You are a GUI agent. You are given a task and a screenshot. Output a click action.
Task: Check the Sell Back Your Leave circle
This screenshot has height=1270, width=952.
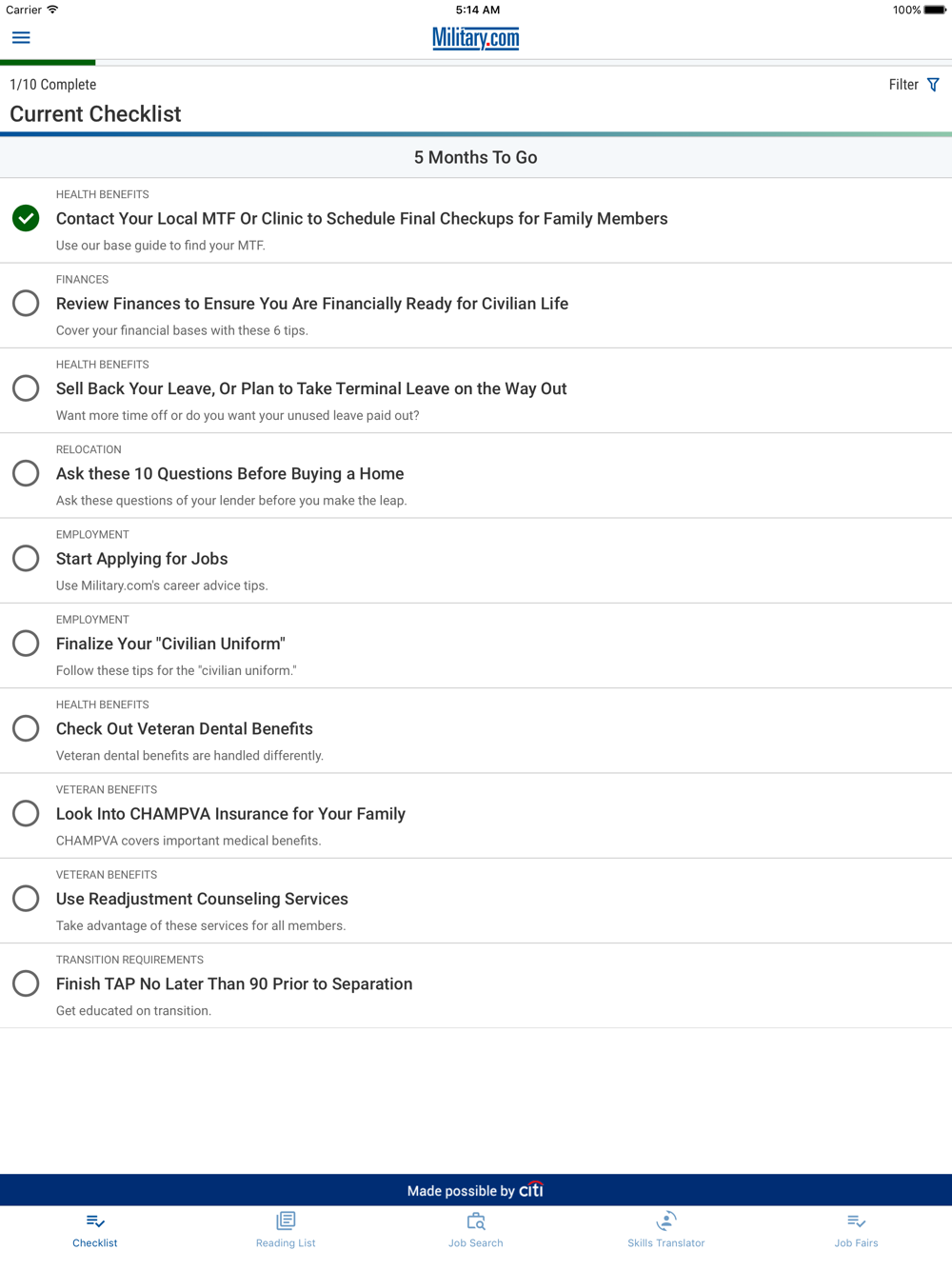pyautogui.click(x=26, y=388)
